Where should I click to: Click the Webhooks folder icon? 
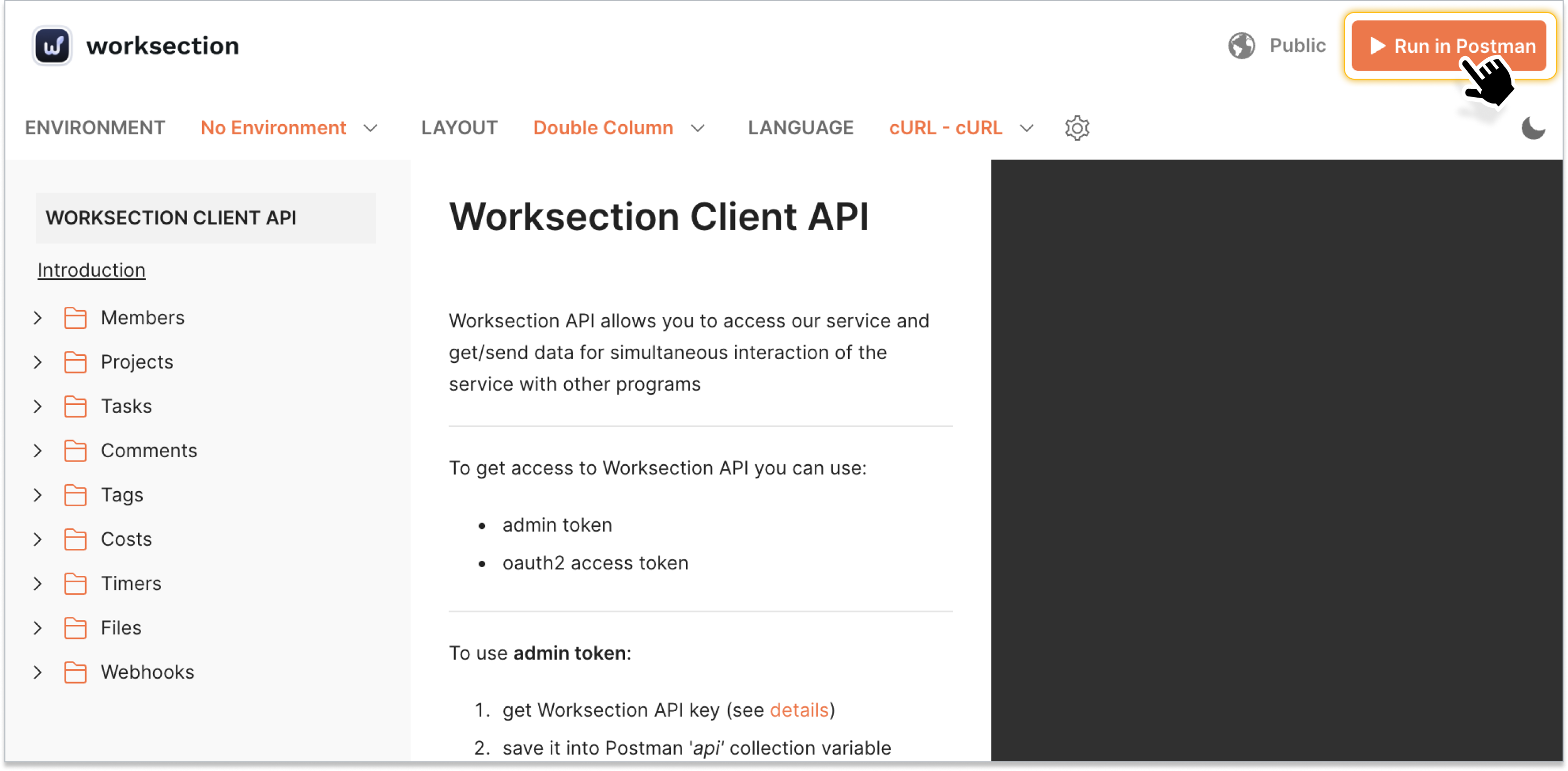coord(76,672)
